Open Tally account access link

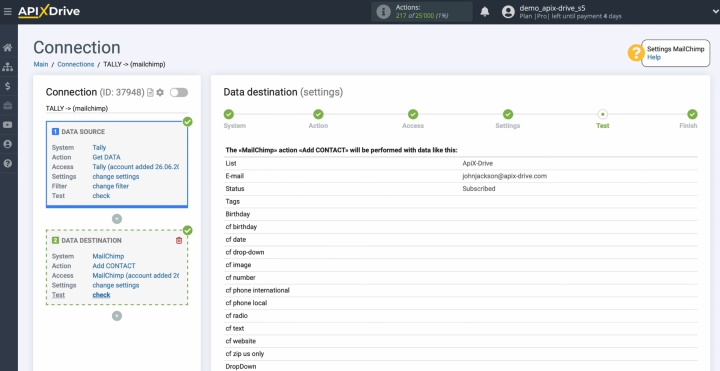[135, 167]
